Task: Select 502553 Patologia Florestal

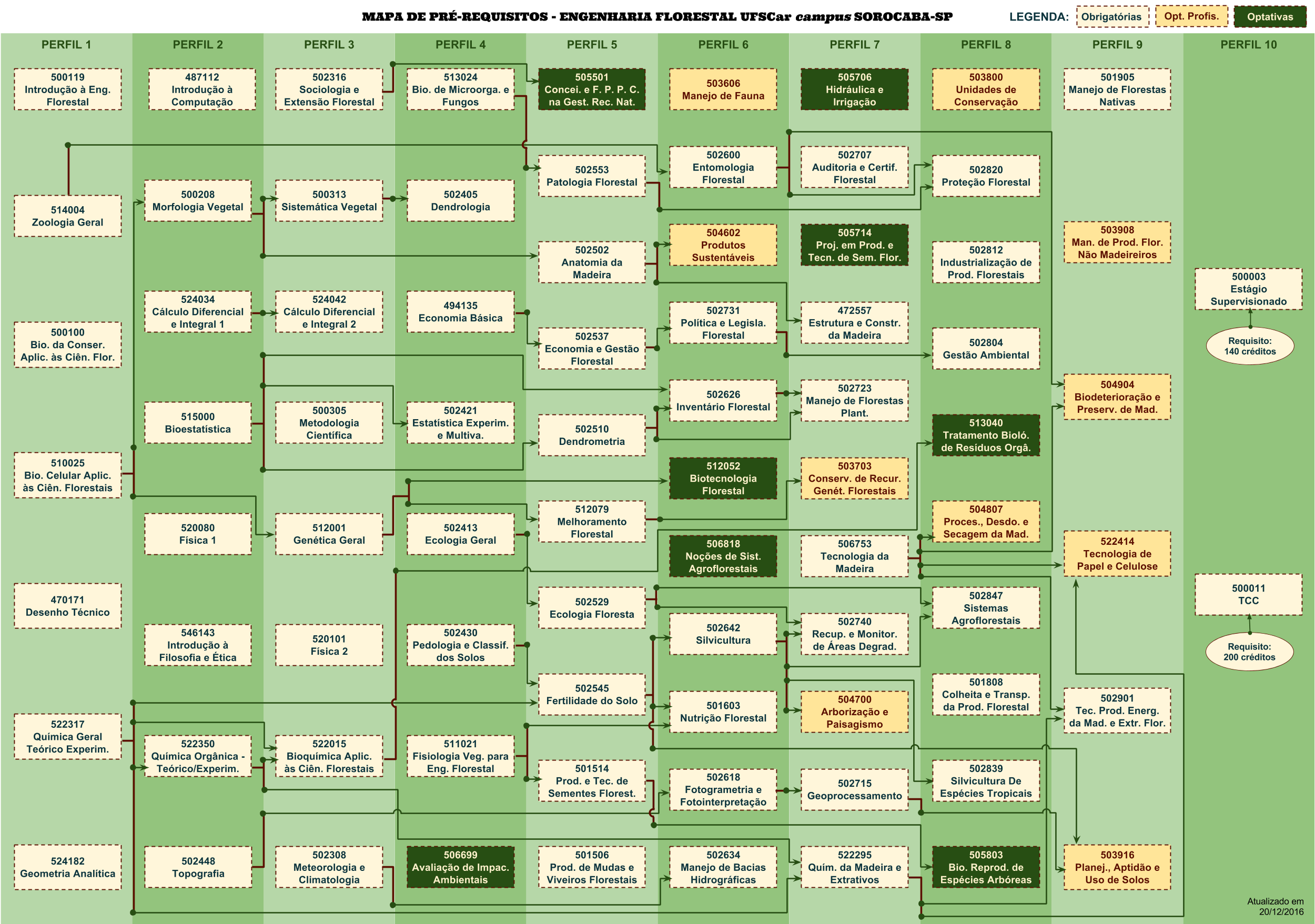Action: click(x=592, y=176)
